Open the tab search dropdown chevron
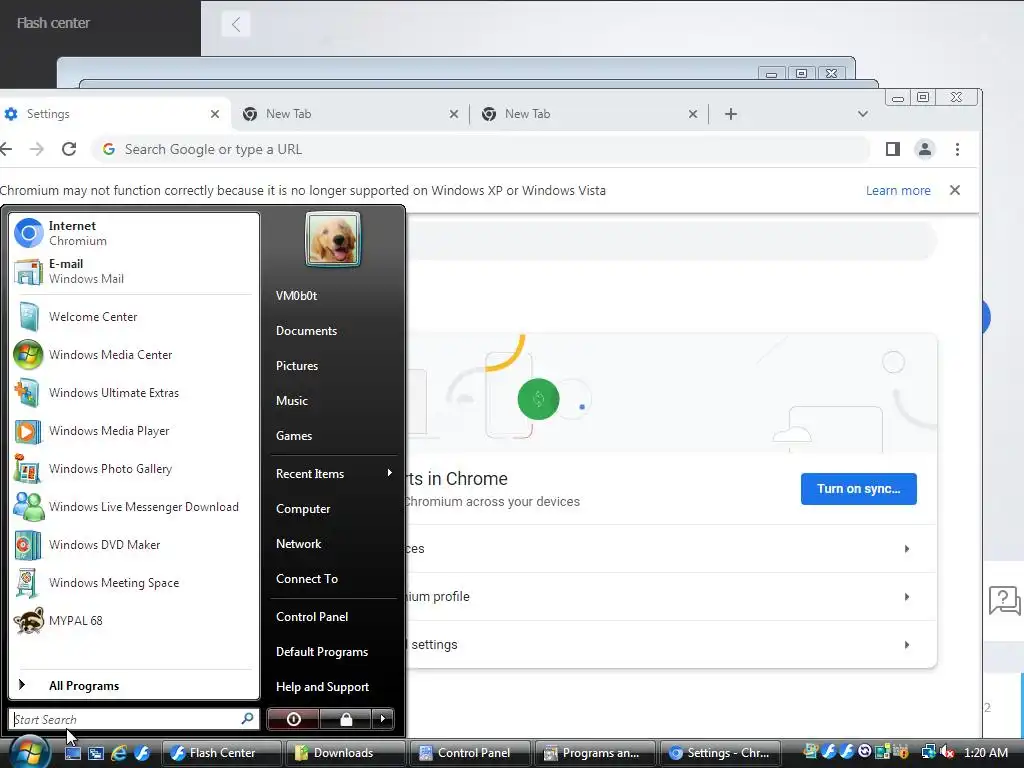 click(863, 114)
